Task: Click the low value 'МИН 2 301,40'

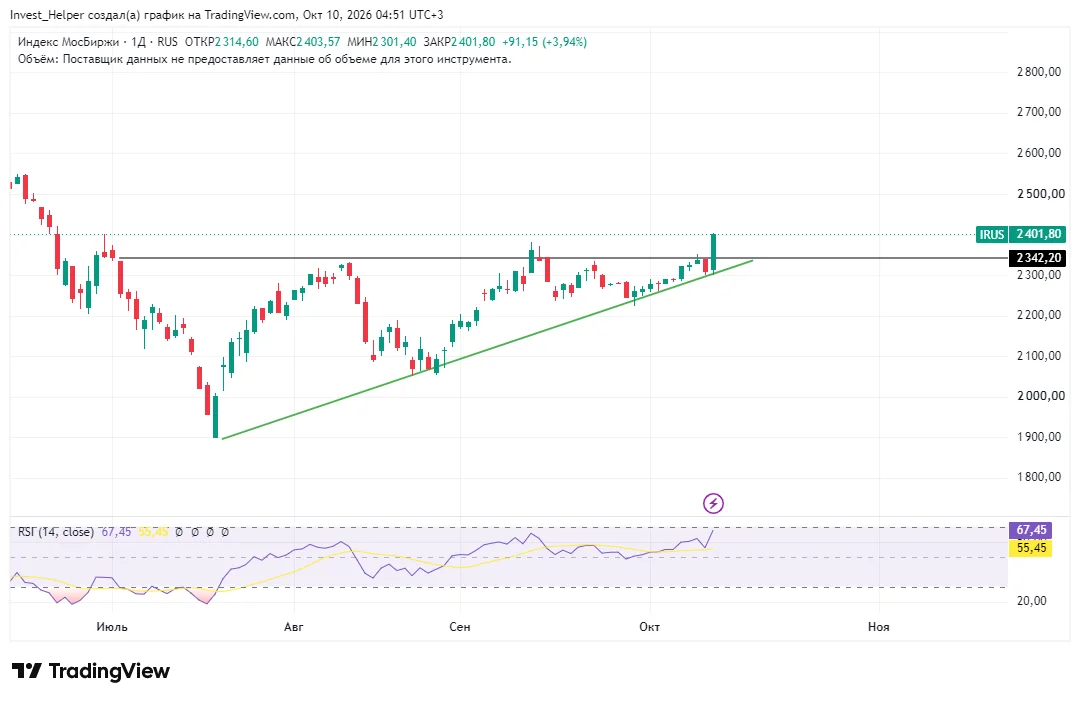Action: [x=382, y=42]
